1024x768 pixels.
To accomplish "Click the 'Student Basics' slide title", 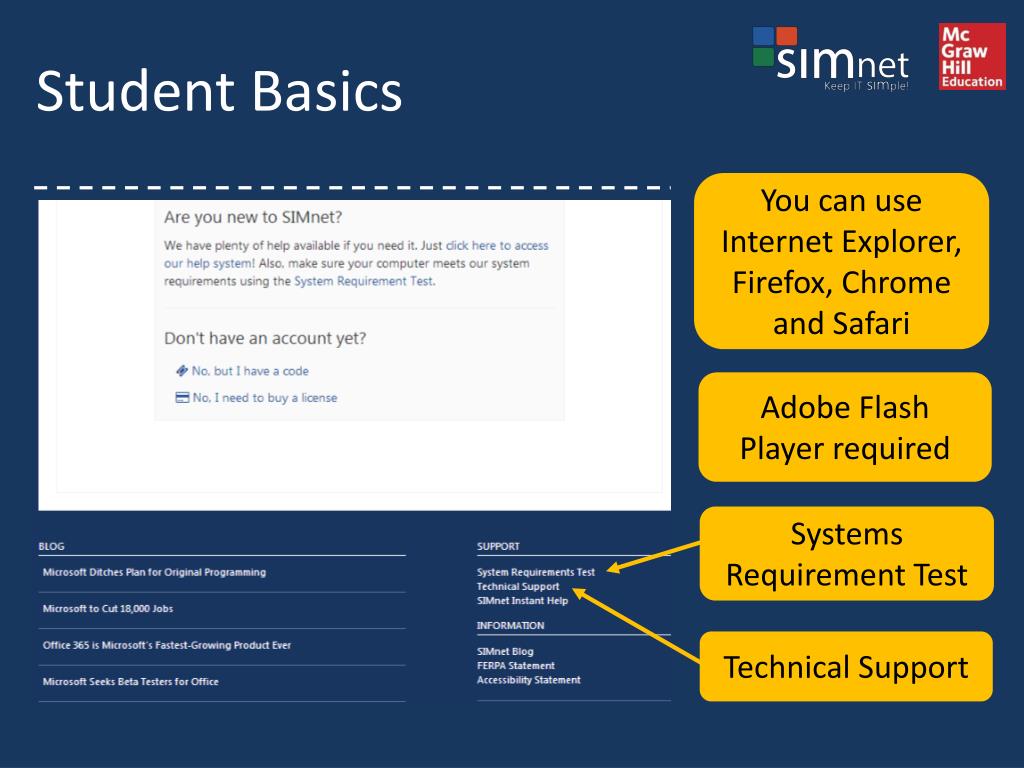I will (219, 91).
